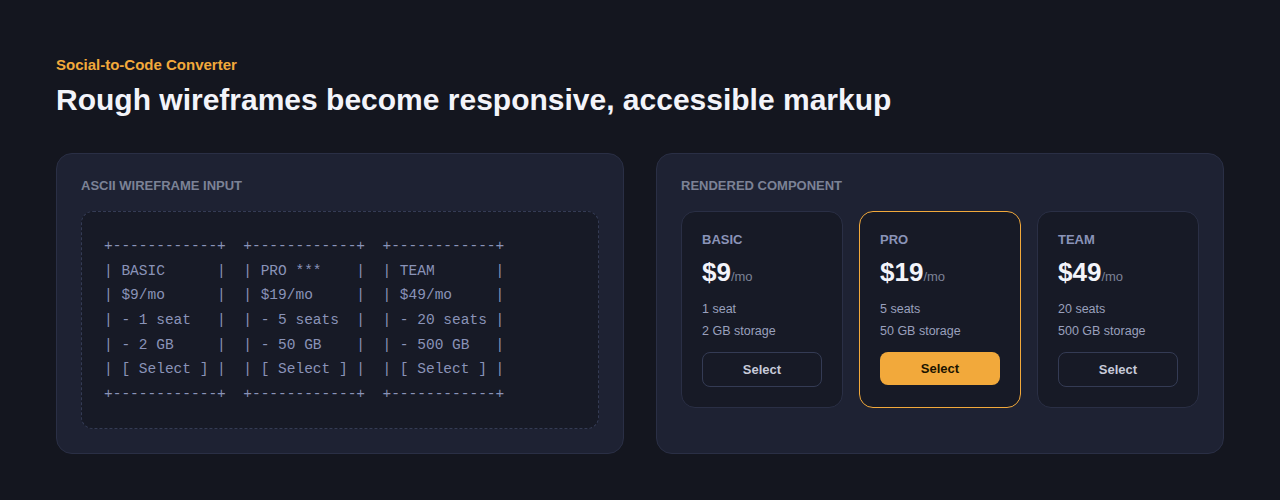The width and height of the screenshot is (1280, 500).
Task: Click '- 500 GB' in the ASCII wireframe
Action: pos(434,344)
